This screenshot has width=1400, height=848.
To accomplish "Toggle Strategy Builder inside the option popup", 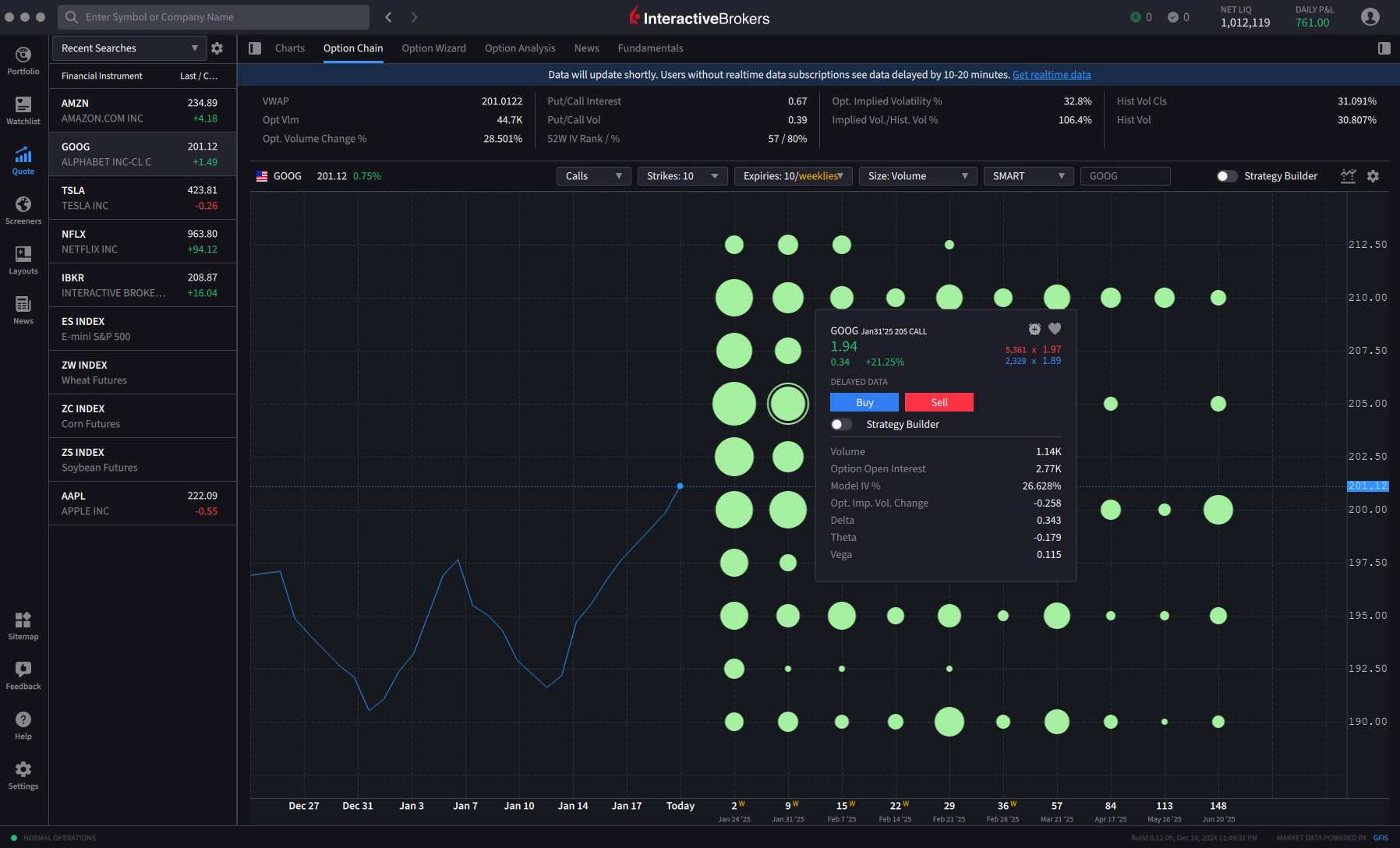I will pos(841,424).
